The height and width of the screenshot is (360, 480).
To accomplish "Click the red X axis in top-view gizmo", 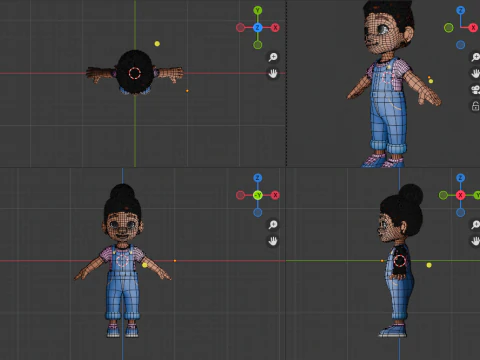I will [275, 28].
